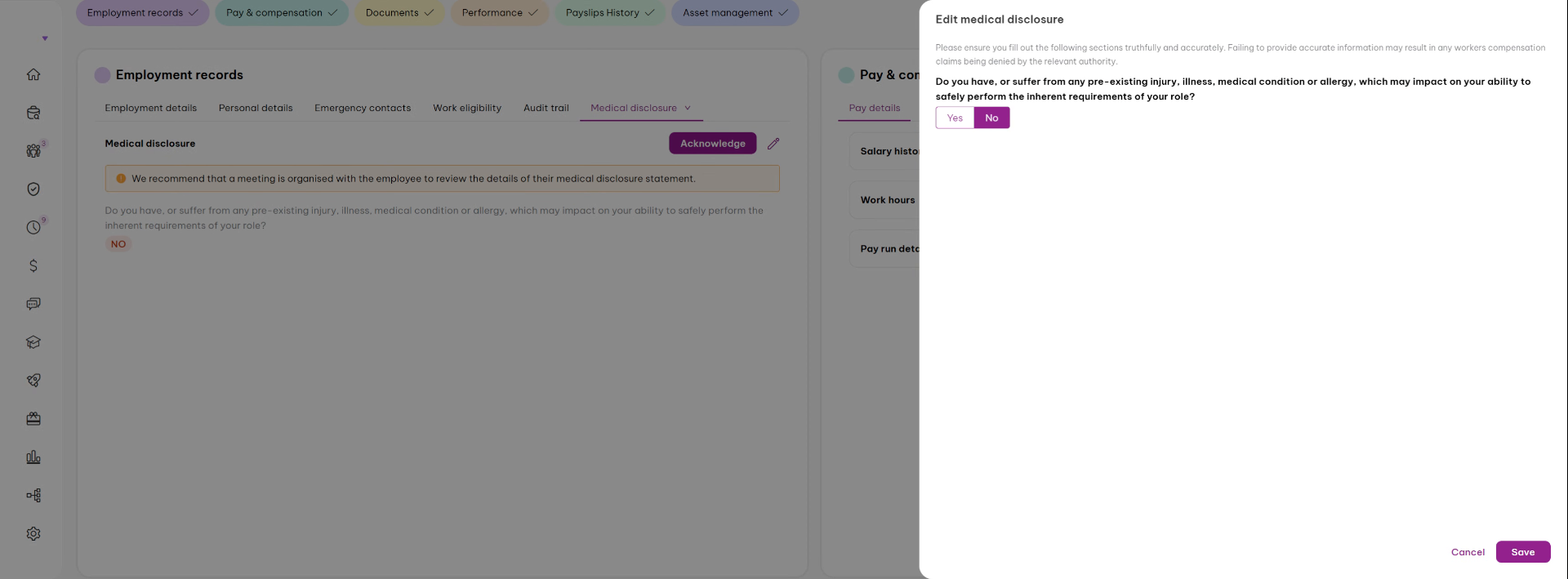Open the dollar sign payroll icon

coord(33,265)
